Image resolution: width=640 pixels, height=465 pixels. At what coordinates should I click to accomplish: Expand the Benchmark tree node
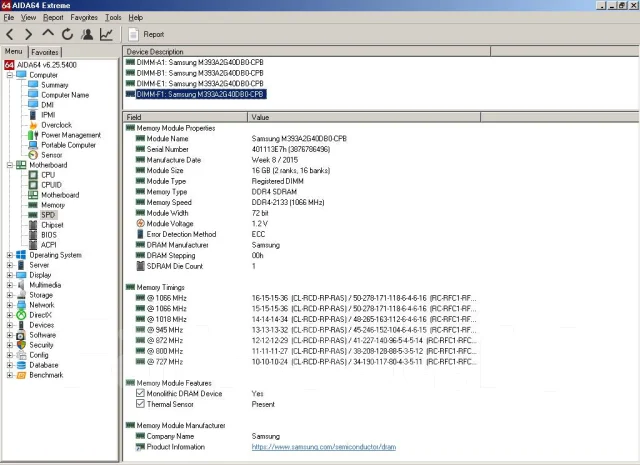click(x=10, y=375)
